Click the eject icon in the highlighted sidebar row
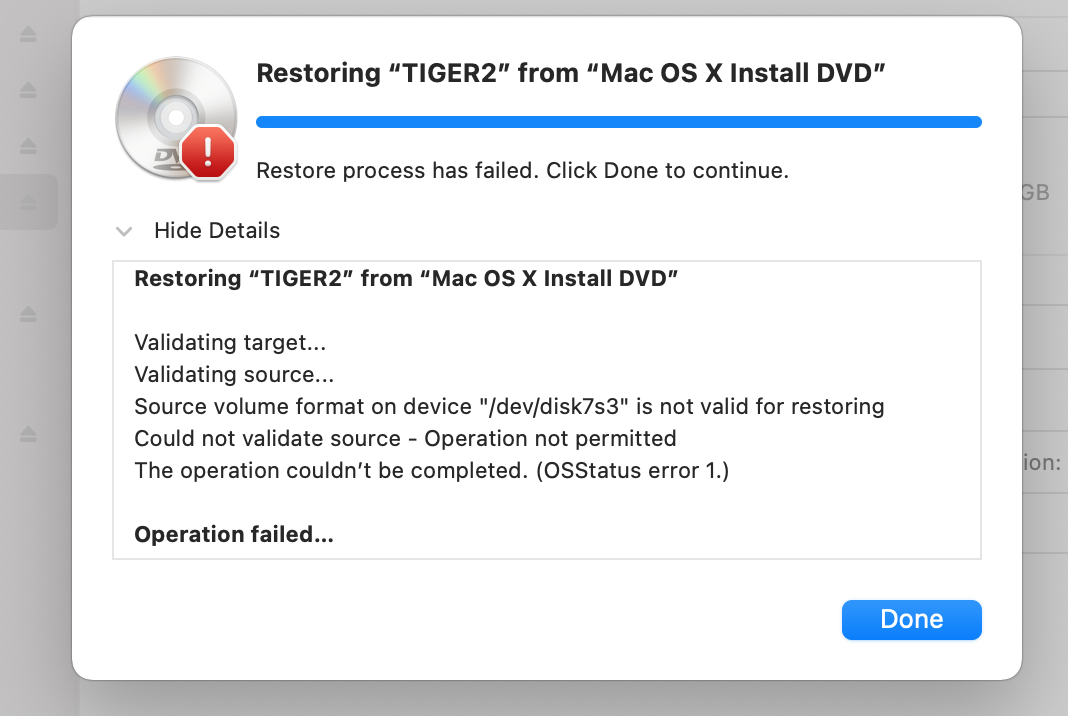The height and width of the screenshot is (716, 1068). pyautogui.click(x=28, y=202)
